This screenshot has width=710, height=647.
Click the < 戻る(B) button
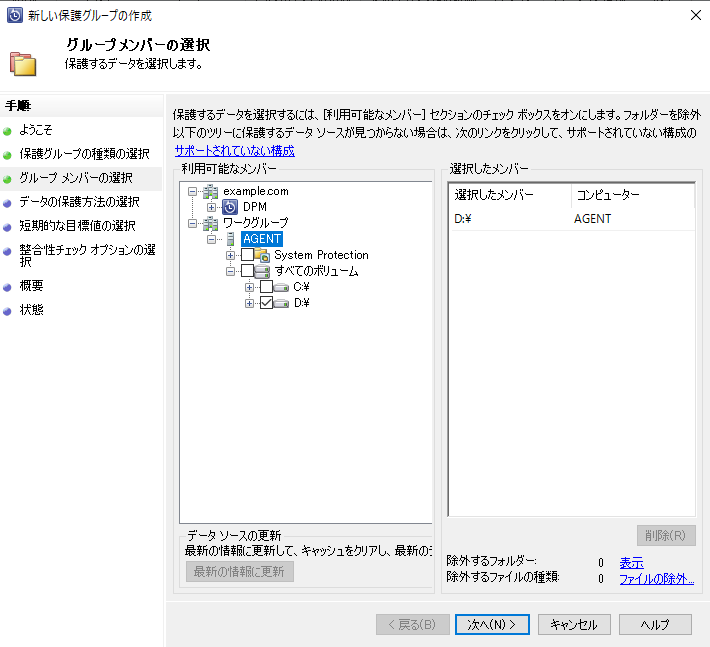click(413, 625)
